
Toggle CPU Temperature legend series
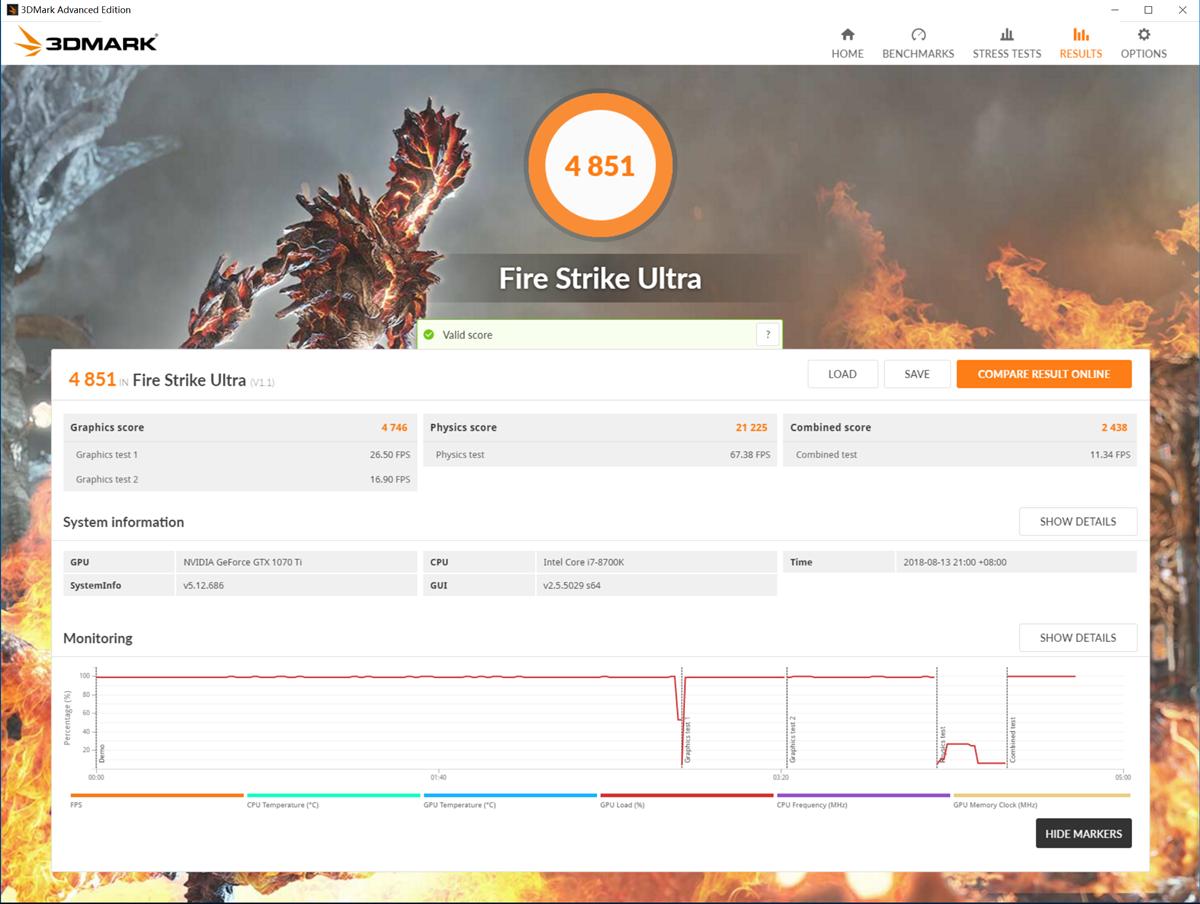pyautogui.click(x=283, y=805)
